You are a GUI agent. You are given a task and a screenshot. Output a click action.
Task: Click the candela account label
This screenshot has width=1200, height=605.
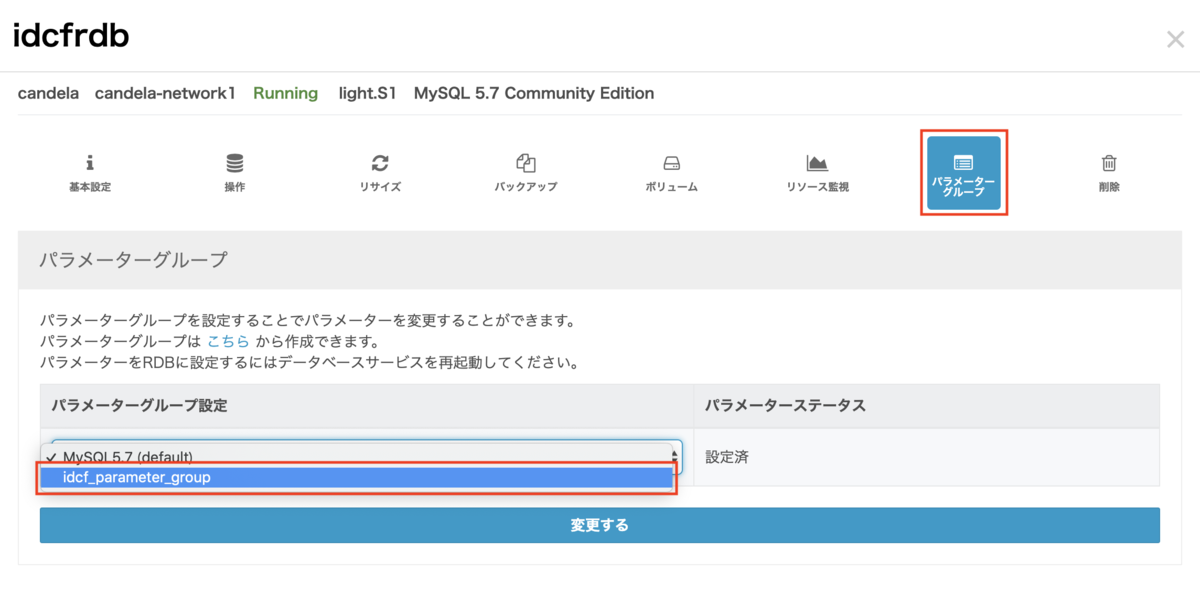(x=48, y=93)
